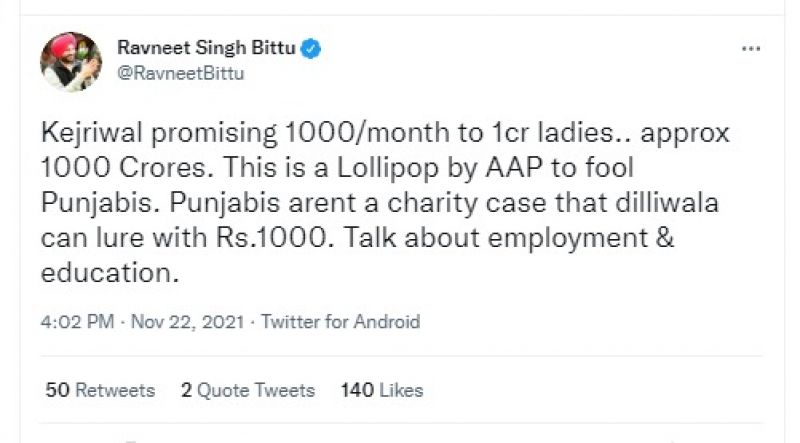
Task: Open the tweet's three-dot more options menu
Action: (752, 49)
